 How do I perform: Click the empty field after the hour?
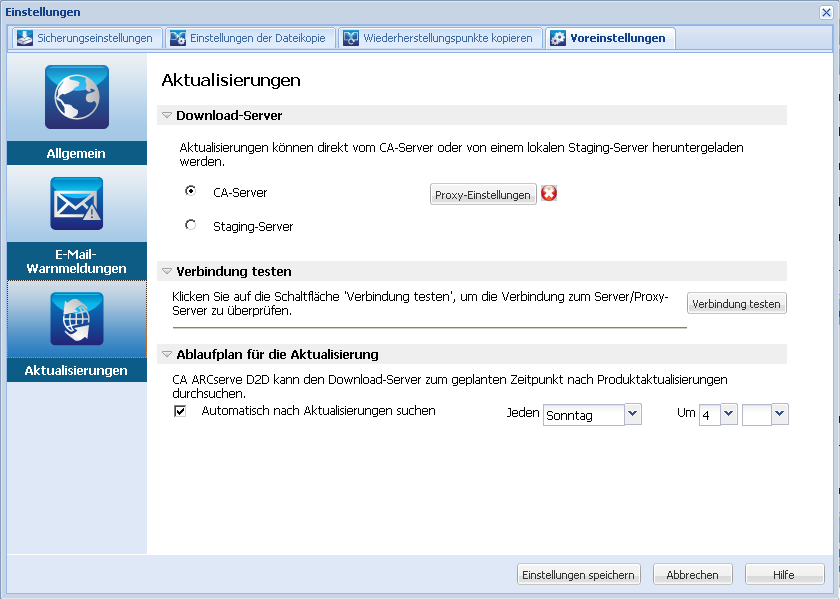pos(756,415)
